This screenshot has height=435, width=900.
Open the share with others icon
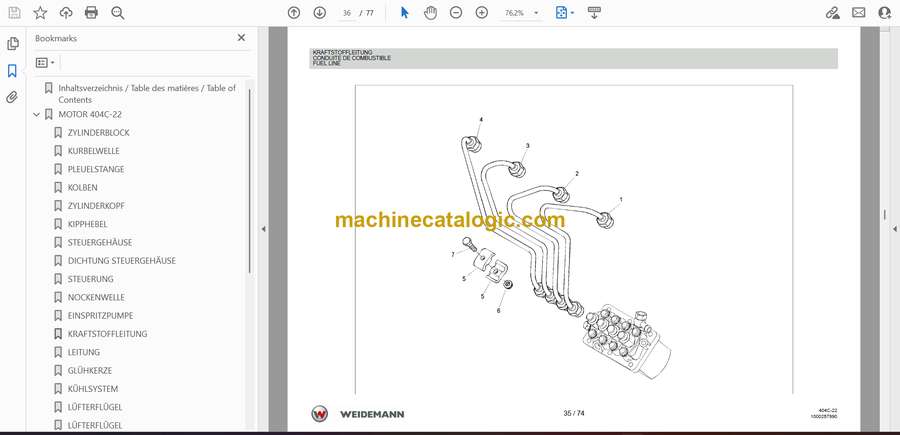[x=885, y=13]
